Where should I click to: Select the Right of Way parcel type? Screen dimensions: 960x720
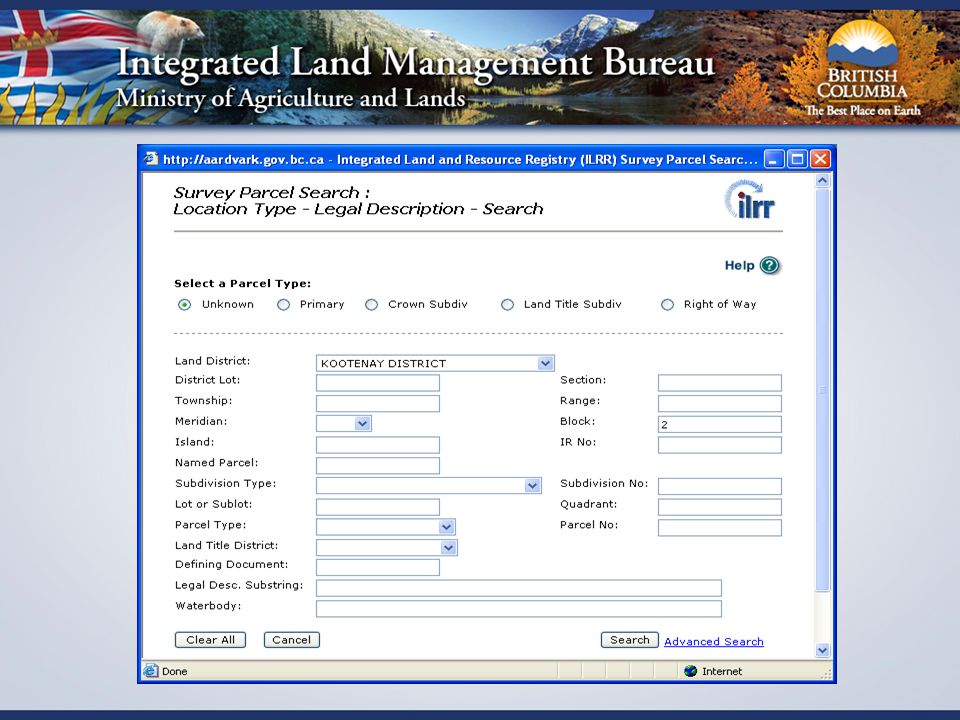coord(667,304)
